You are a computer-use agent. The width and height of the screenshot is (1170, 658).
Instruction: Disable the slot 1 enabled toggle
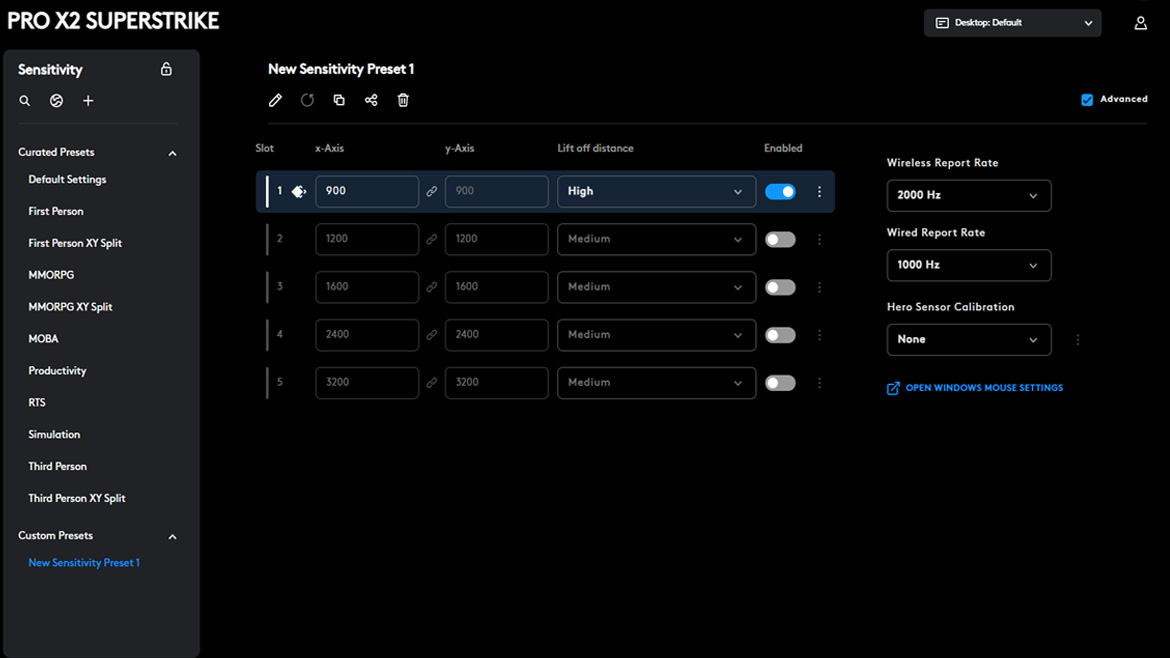(x=780, y=191)
